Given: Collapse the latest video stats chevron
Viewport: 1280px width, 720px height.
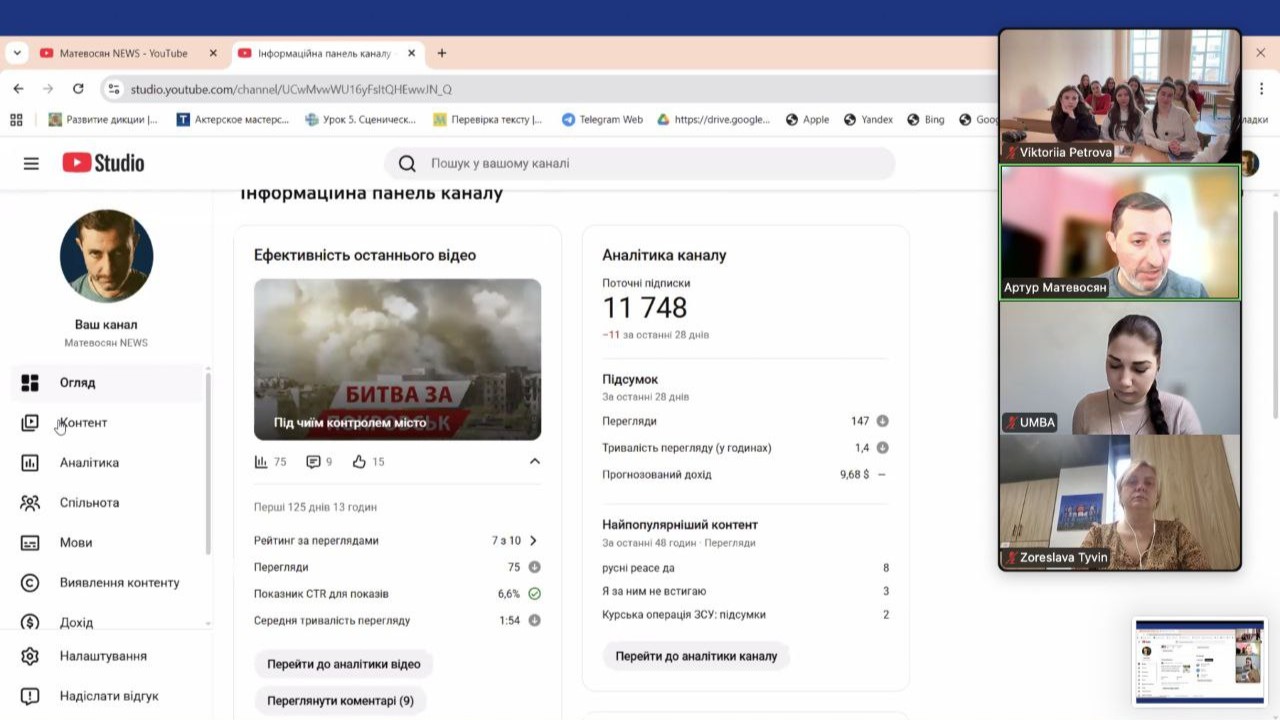Looking at the screenshot, I should click(x=535, y=461).
